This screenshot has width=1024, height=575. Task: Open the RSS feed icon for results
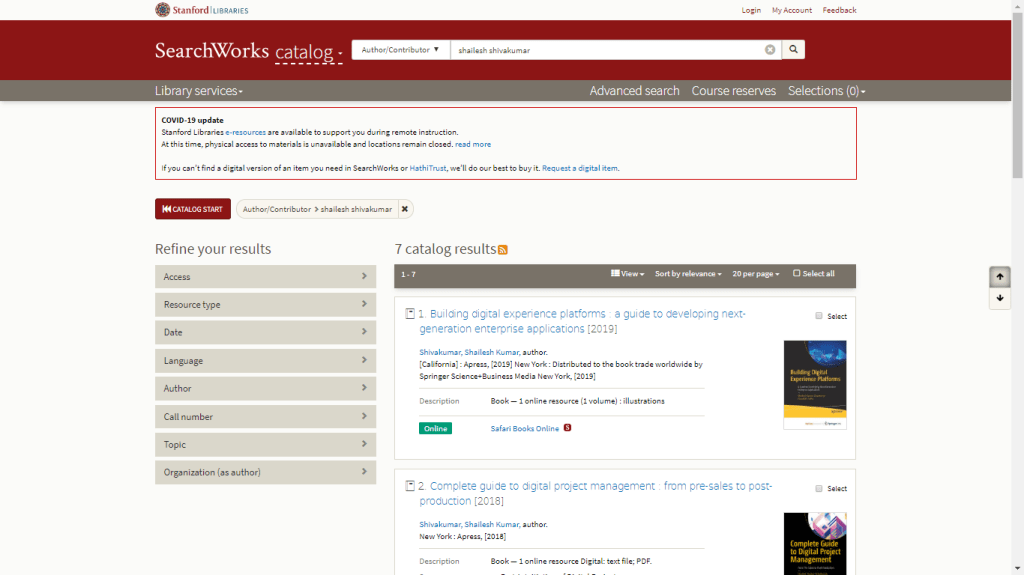click(503, 250)
